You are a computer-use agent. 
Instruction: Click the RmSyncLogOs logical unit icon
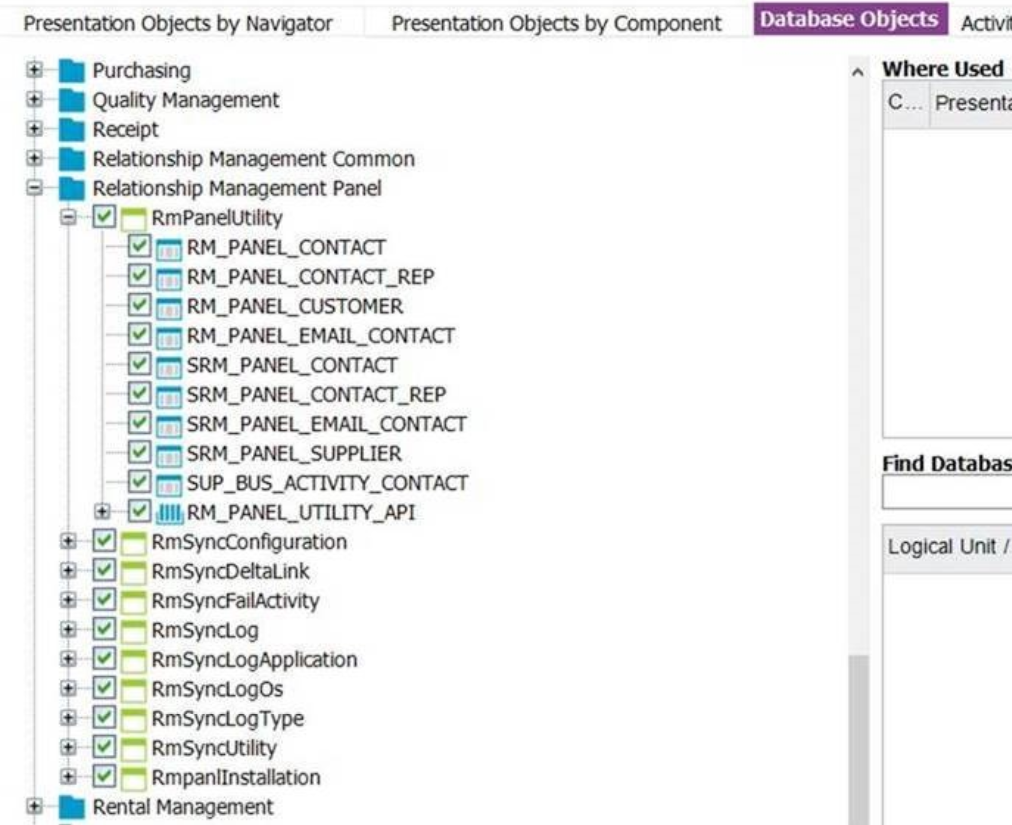pyautogui.click(x=134, y=690)
